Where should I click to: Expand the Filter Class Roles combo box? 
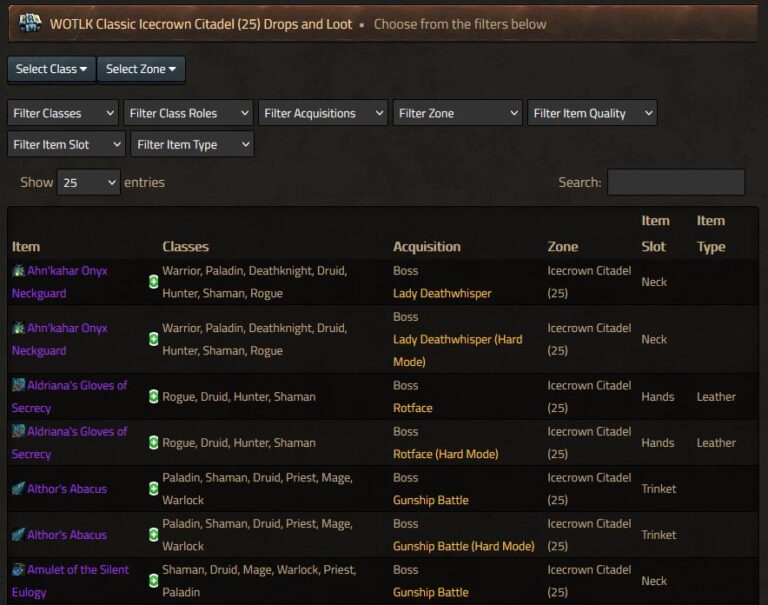(189, 113)
